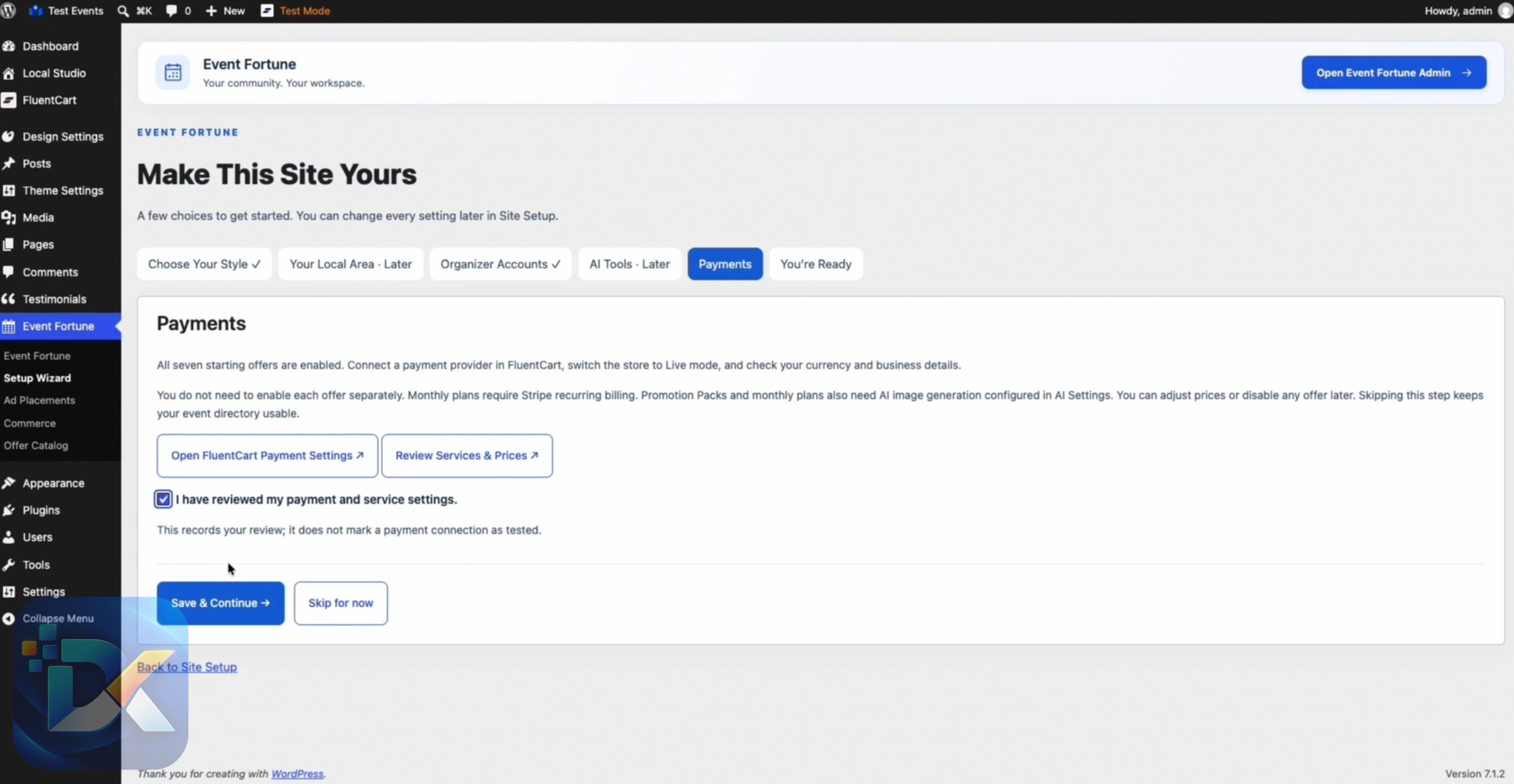
Task: Click the Appearance brush icon
Action: 9,483
